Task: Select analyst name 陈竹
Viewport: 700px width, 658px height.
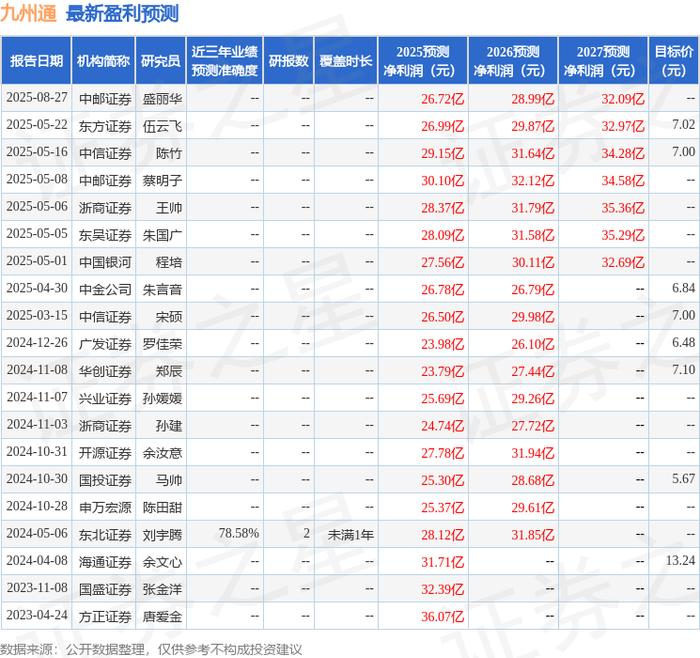Action: point(169,154)
